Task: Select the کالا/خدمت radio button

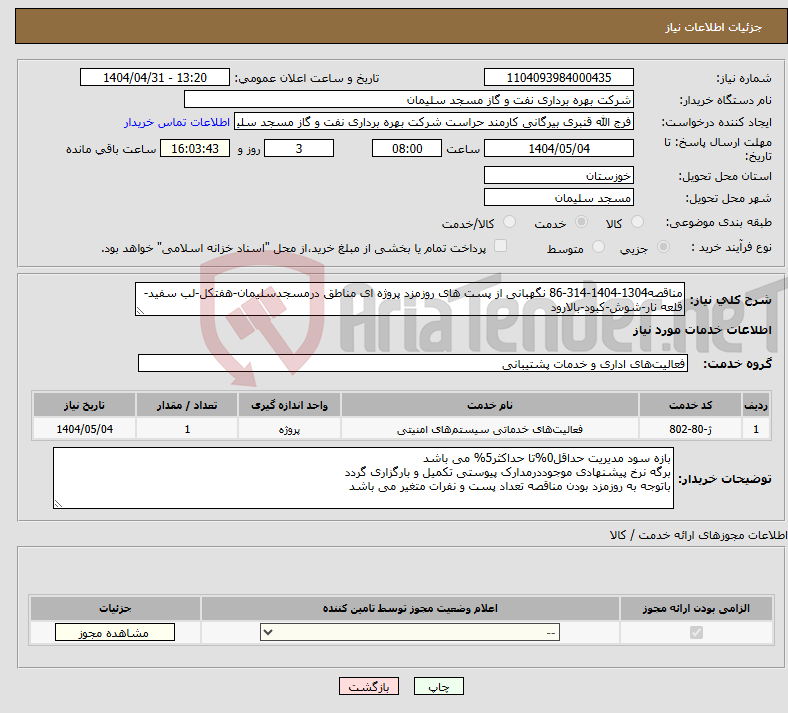Action: [510, 222]
